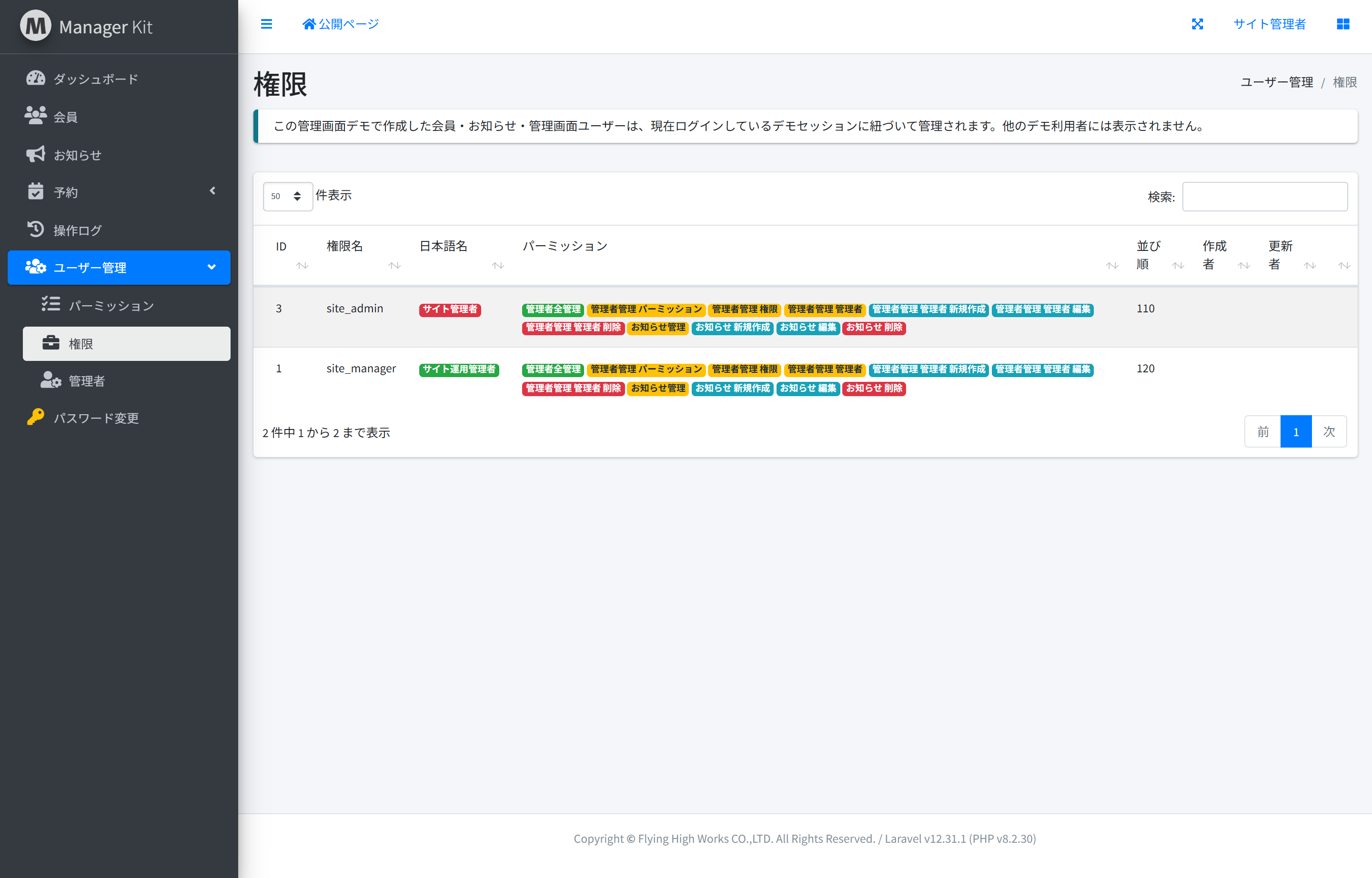
Task: Click the site_manager role name cell
Action: [361, 369]
